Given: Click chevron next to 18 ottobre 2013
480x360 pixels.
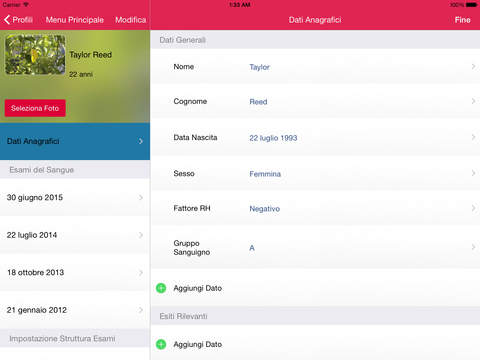Looking at the screenshot, I should [141, 273].
